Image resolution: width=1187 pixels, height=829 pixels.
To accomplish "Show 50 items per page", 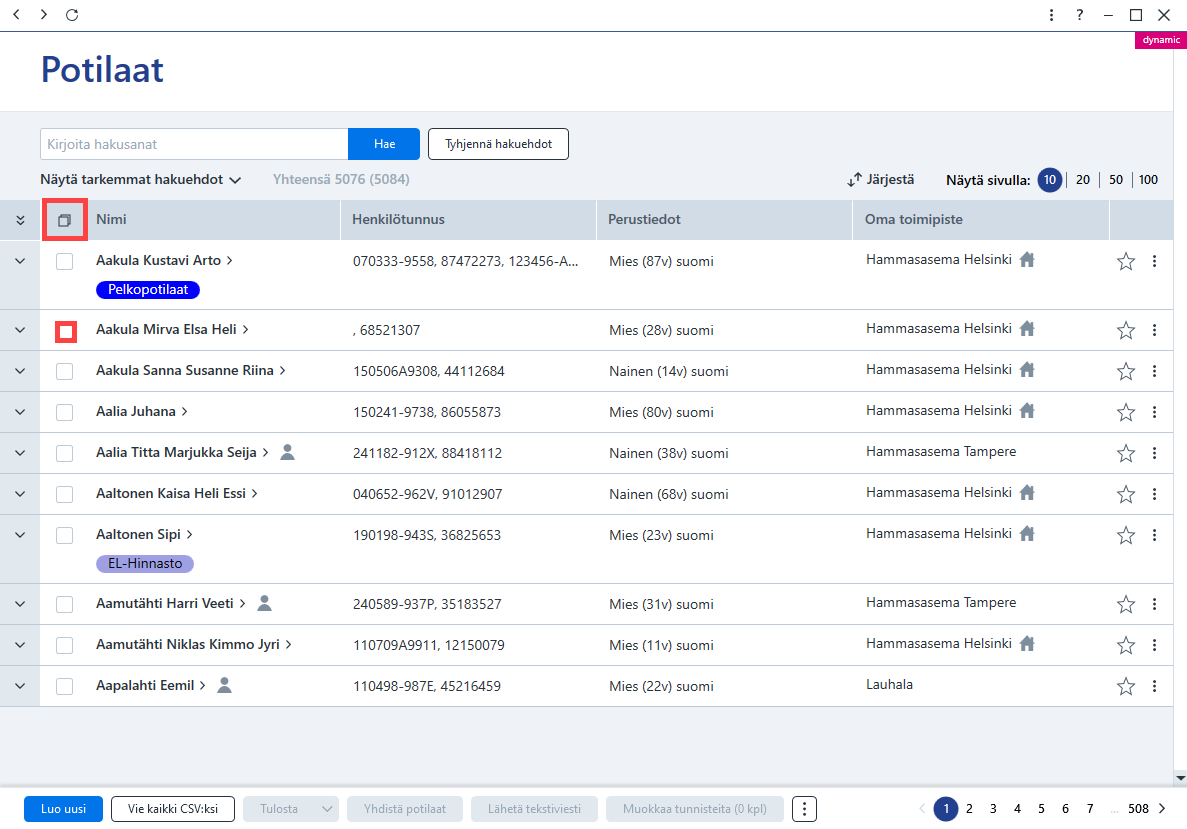I will pos(1116,179).
